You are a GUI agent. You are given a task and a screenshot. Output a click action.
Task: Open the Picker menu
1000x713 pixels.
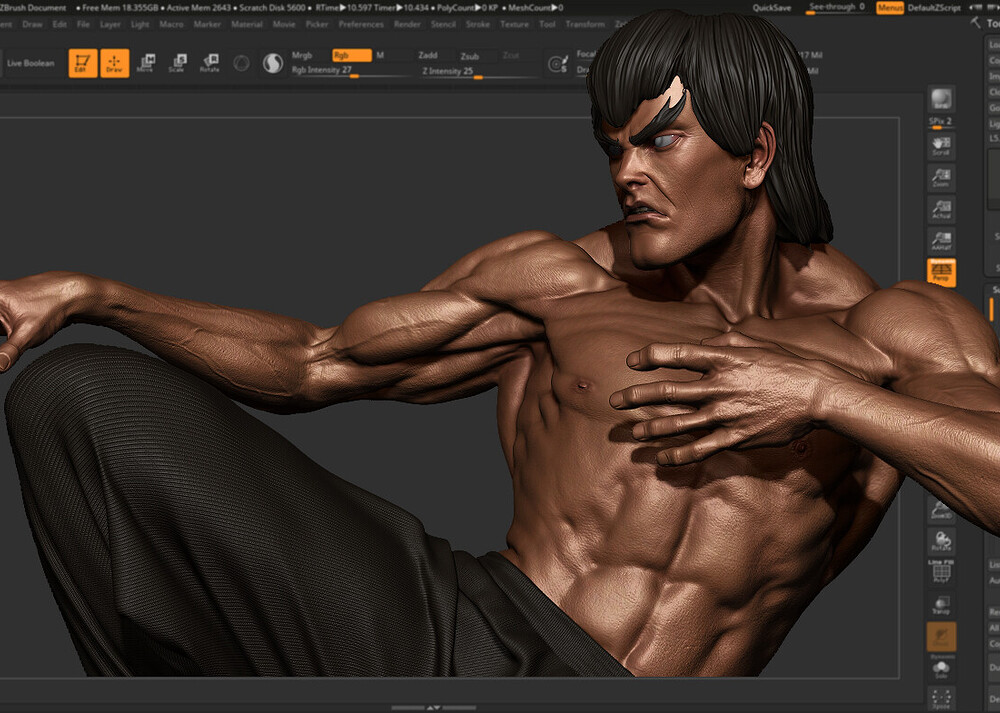coord(316,24)
